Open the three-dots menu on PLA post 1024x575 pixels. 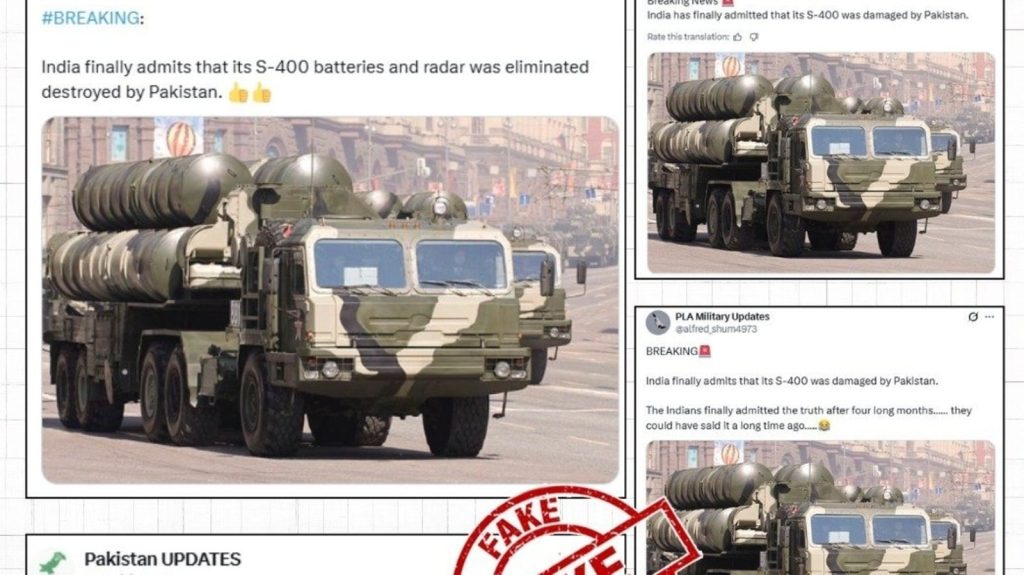989,316
